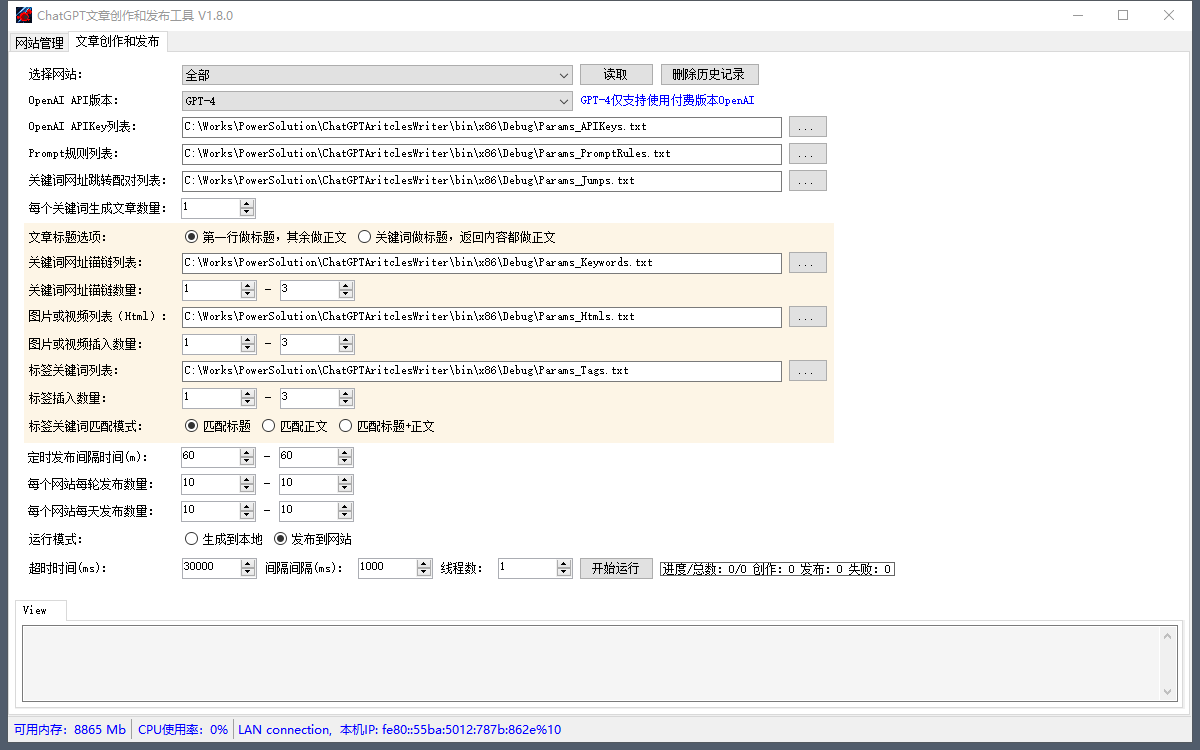
Task: Select 关键词做标题，返回内容都做正文 radio option
Action: coord(457,238)
